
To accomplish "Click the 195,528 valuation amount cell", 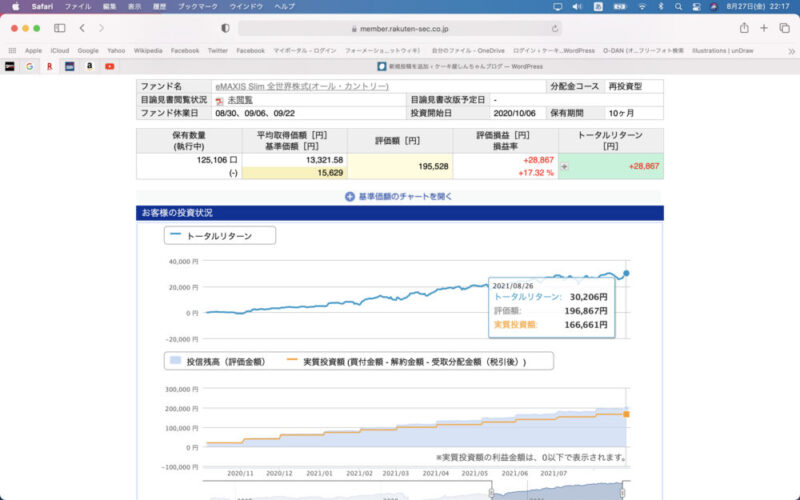I will [400, 166].
